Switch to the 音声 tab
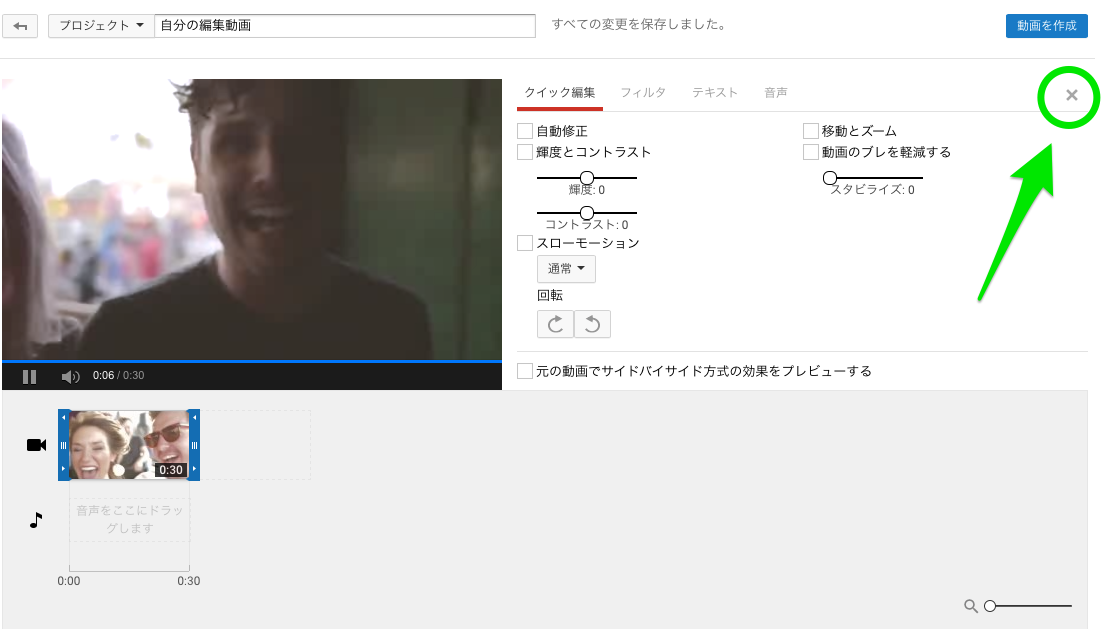This screenshot has width=1101, height=629. tap(776, 93)
